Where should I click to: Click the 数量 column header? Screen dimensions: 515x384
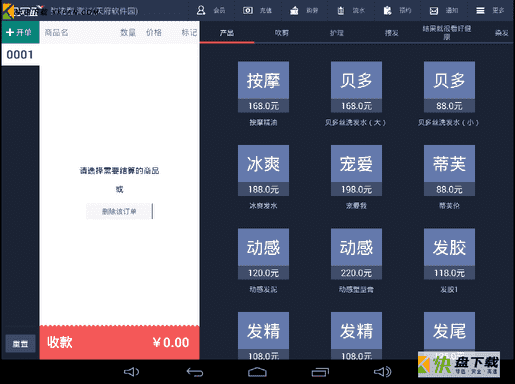(x=128, y=32)
